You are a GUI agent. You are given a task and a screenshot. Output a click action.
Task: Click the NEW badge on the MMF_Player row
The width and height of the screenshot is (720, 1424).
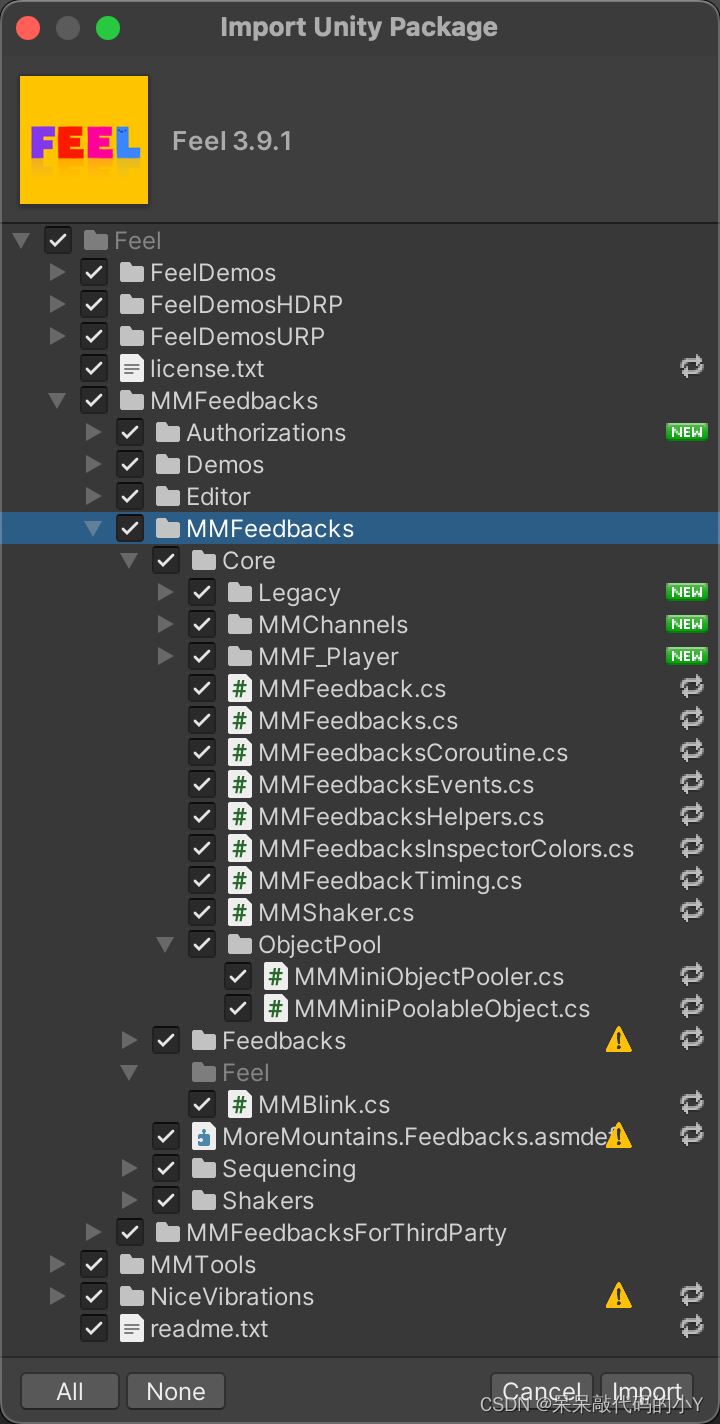pyautogui.click(x=687, y=656)
